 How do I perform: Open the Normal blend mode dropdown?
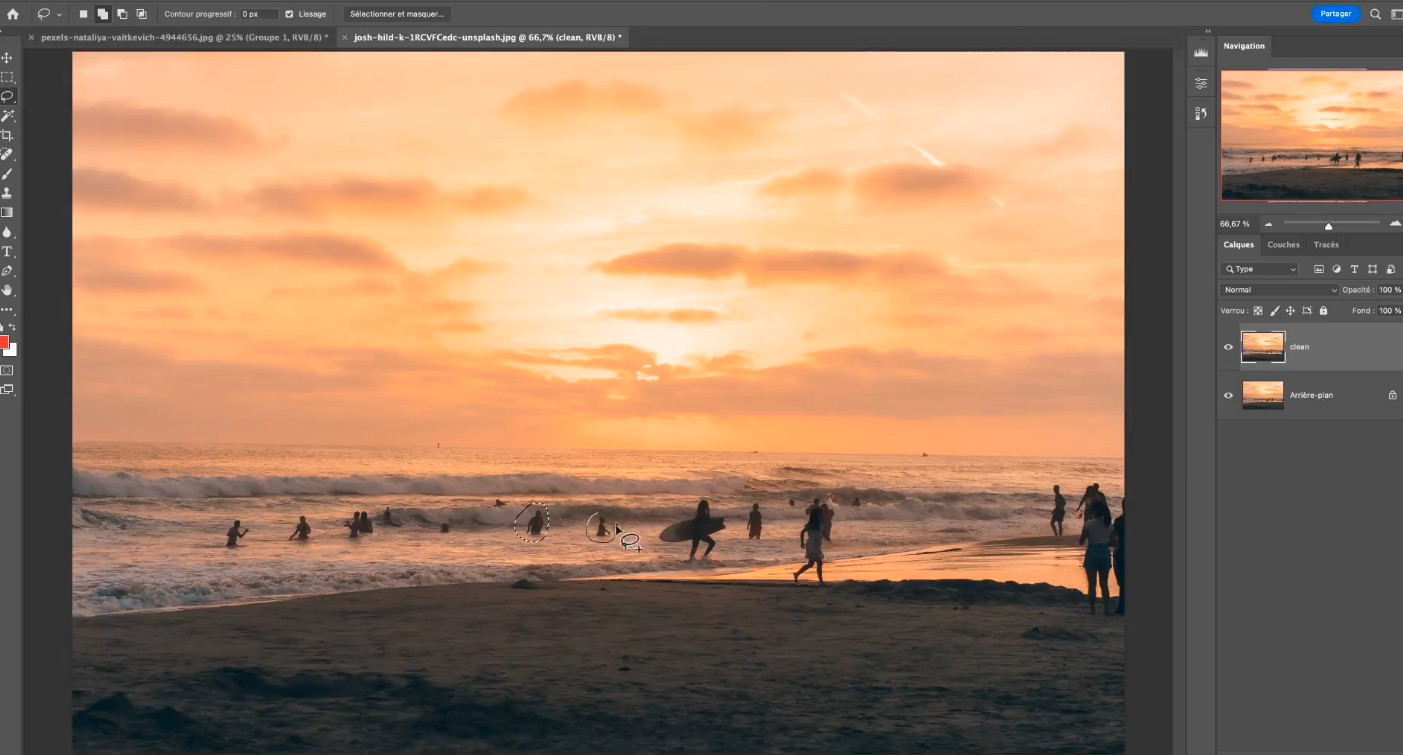(1278, 290)
